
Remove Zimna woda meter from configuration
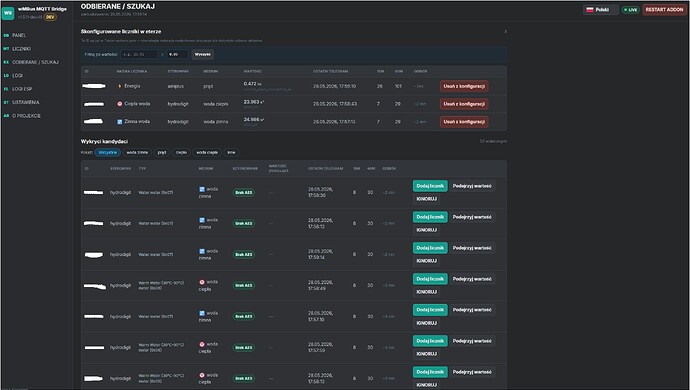click(464, 121)
